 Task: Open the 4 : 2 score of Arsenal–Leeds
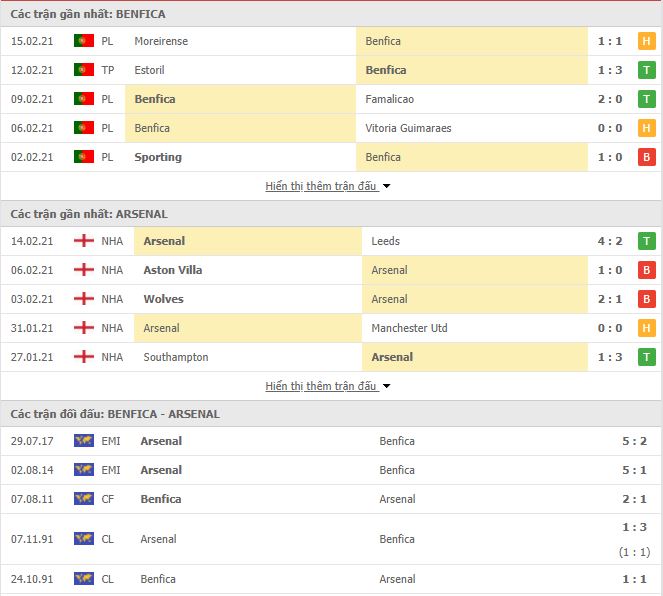tap(610, 241)
